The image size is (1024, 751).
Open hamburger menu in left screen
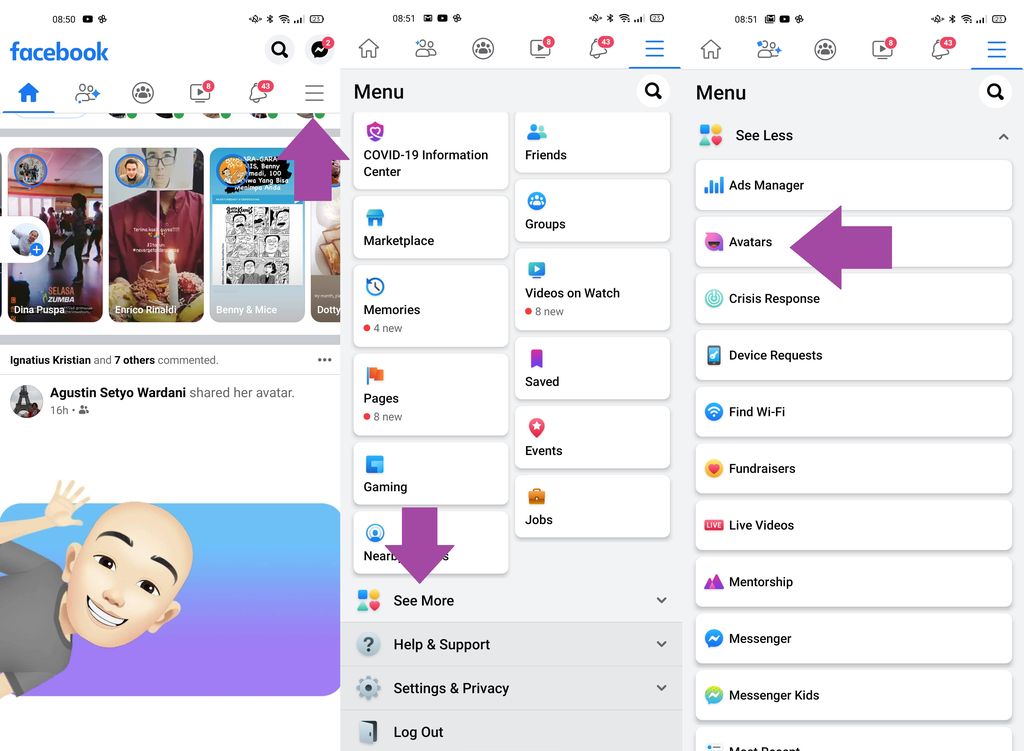click(x=314, y=93)
